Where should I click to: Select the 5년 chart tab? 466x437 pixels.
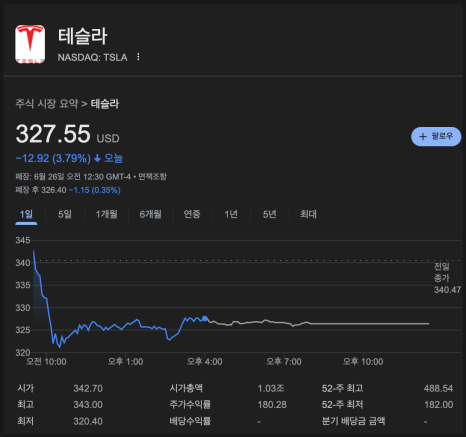pyautogui.click(x=270, y=214)
